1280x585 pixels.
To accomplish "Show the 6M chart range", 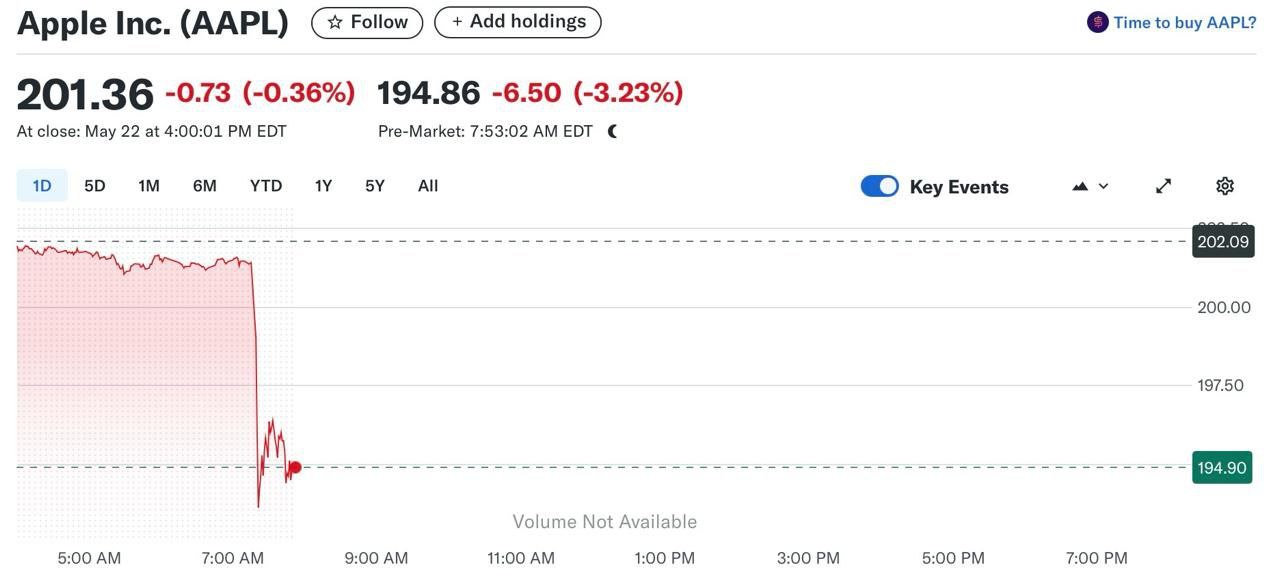I will pos(205,186).
